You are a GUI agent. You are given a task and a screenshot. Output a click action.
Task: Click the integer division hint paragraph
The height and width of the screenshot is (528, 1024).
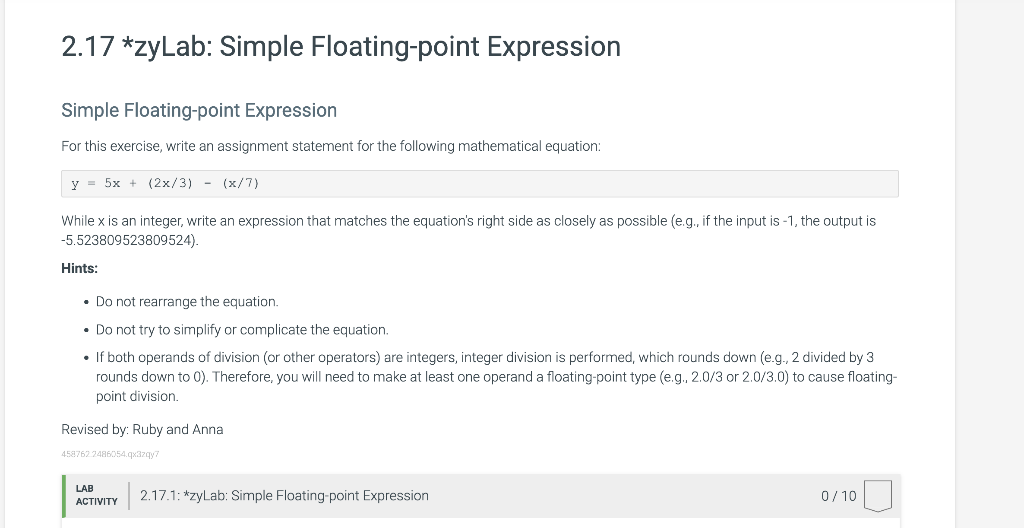(496, 377)
